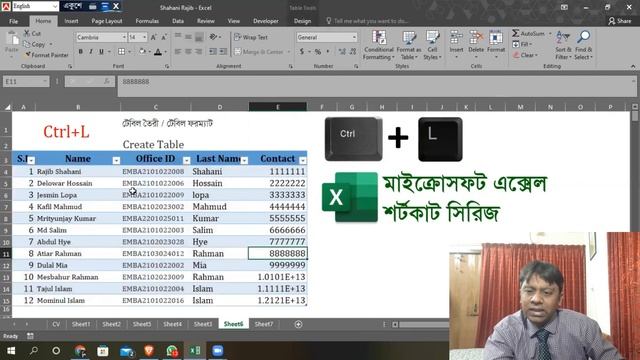Switch to the Developer tab

pos(266,21)
